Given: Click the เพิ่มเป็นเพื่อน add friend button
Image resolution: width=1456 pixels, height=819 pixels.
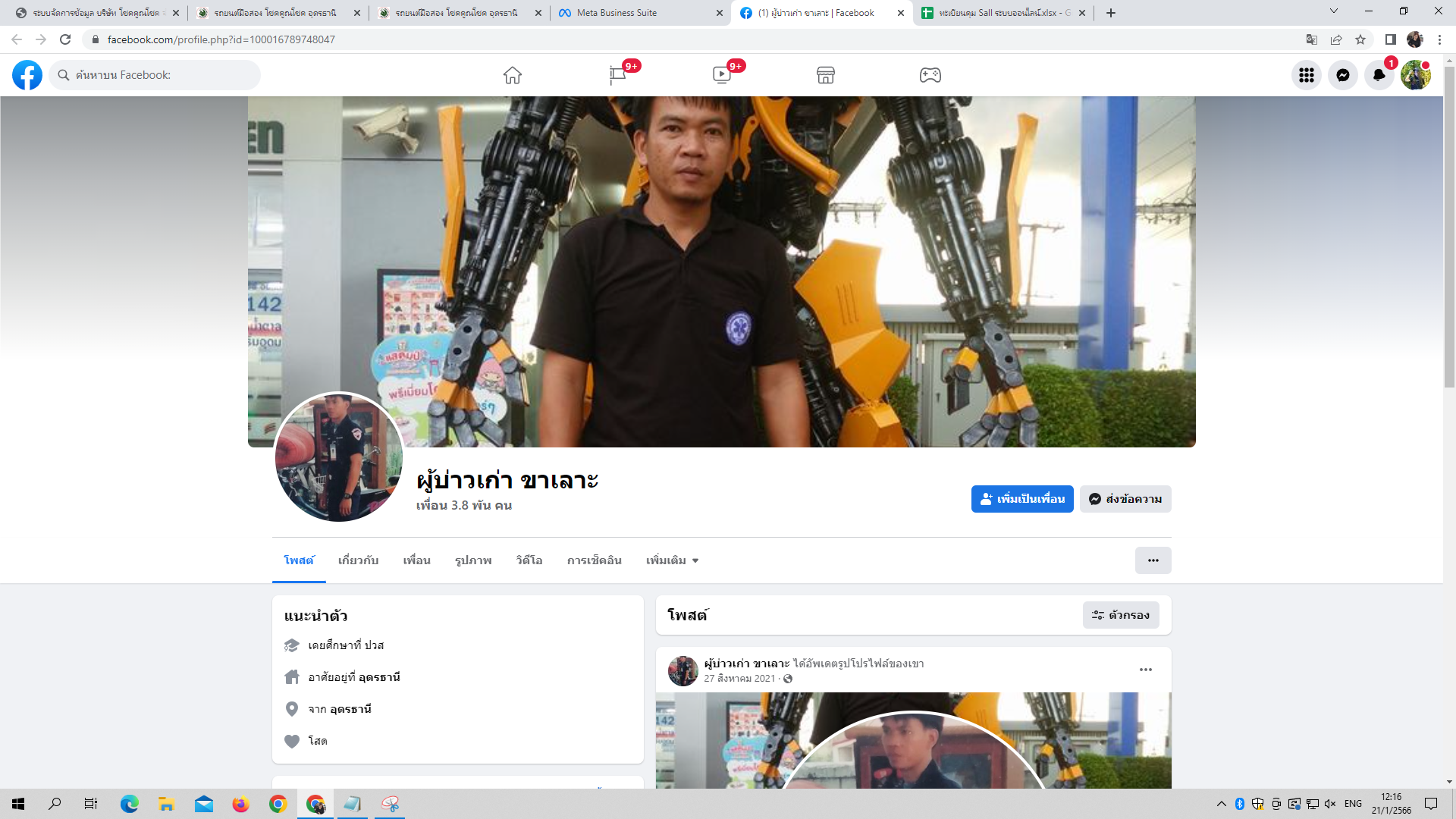Looking at the screenshot, I should (1021, 499).
